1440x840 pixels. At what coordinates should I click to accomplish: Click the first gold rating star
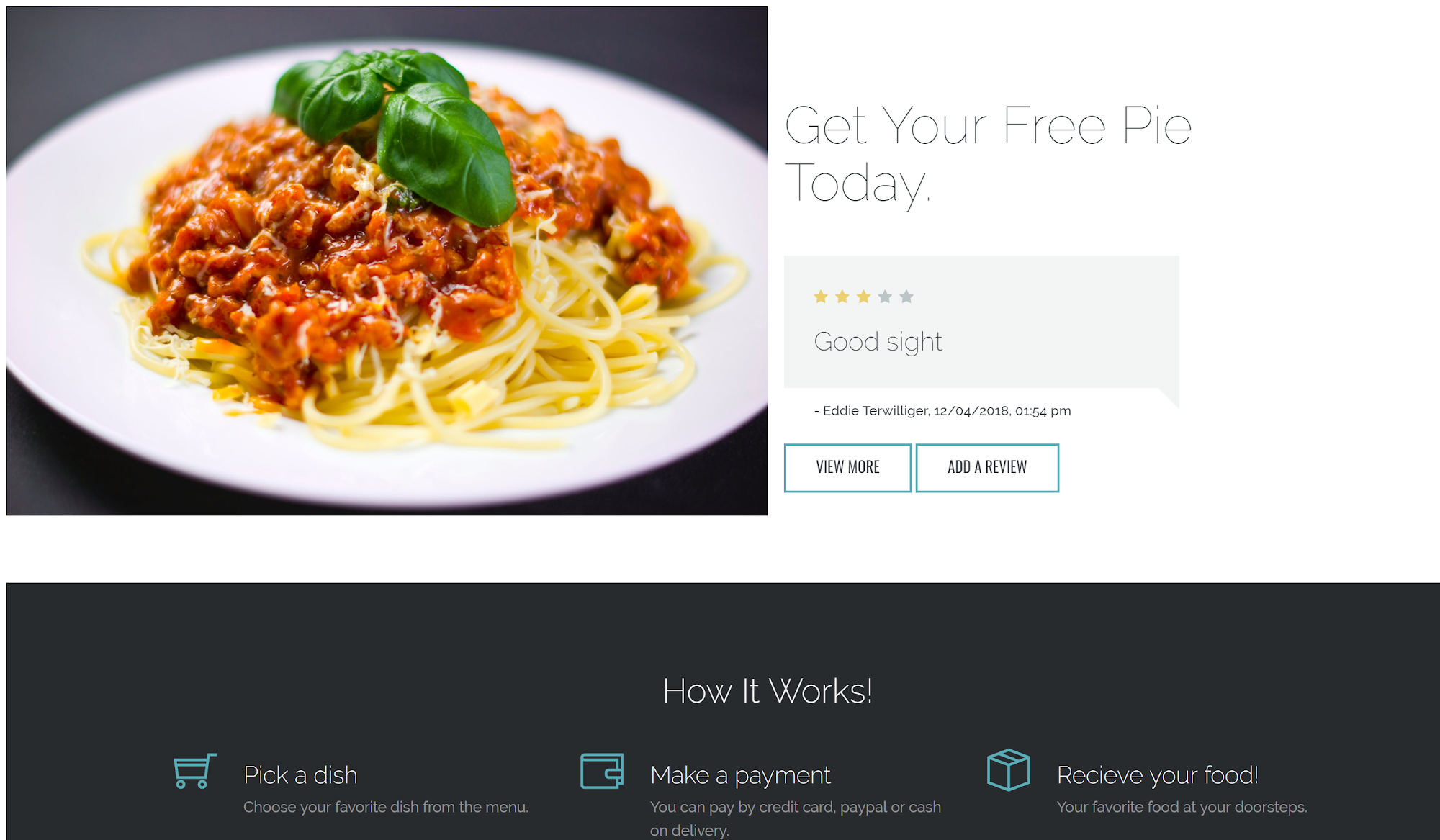(x=820, y=297)
